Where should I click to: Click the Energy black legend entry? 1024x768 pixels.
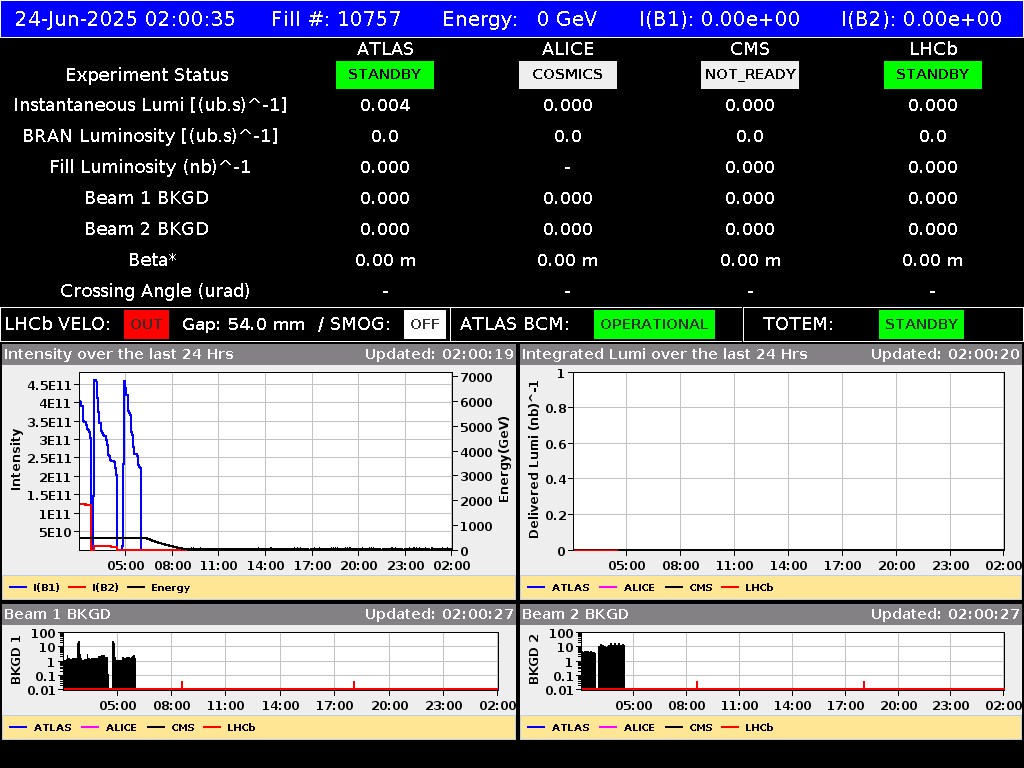click(159, 588)
